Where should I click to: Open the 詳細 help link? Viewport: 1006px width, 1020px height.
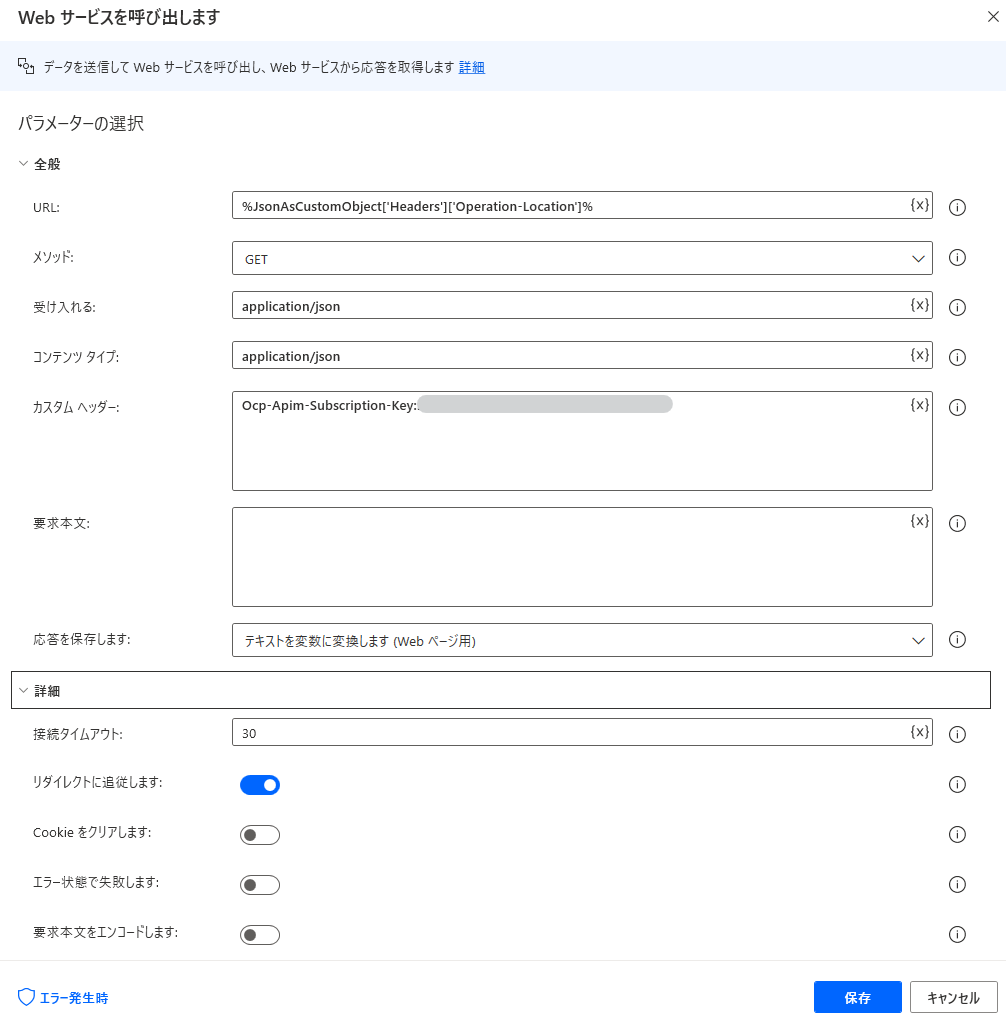point(472,67)
